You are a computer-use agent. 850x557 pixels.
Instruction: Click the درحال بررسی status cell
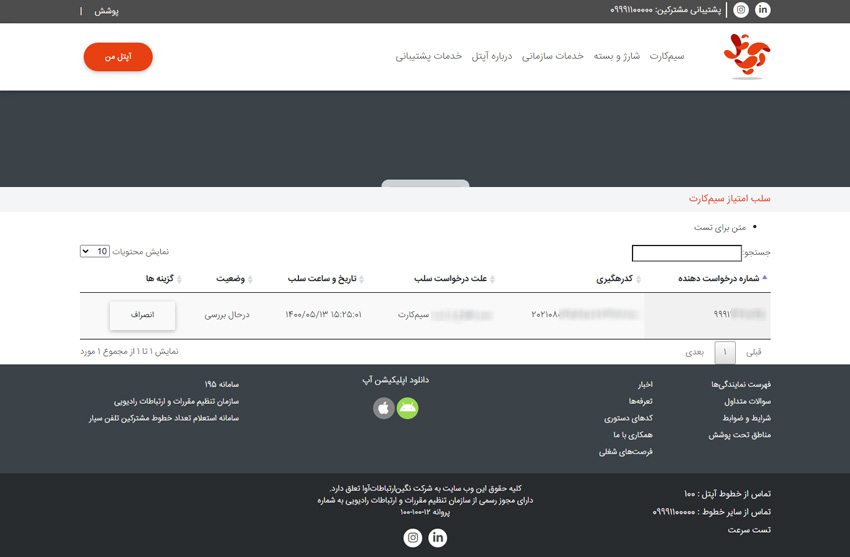(x=227, y=315)
